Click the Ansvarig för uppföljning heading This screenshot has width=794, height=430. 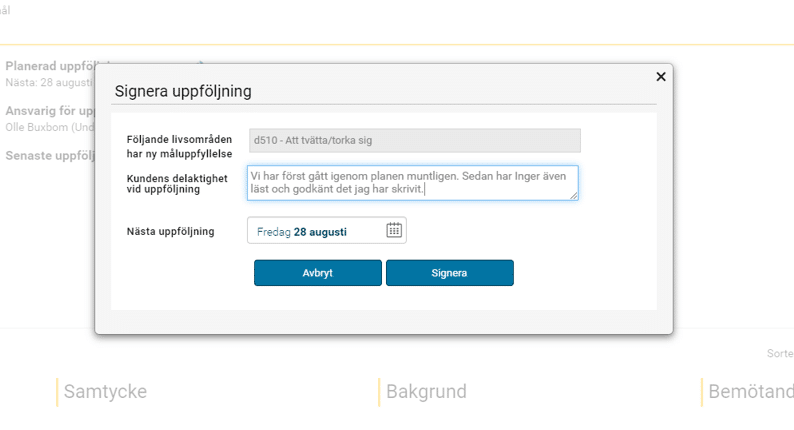(x=50, y=111)
